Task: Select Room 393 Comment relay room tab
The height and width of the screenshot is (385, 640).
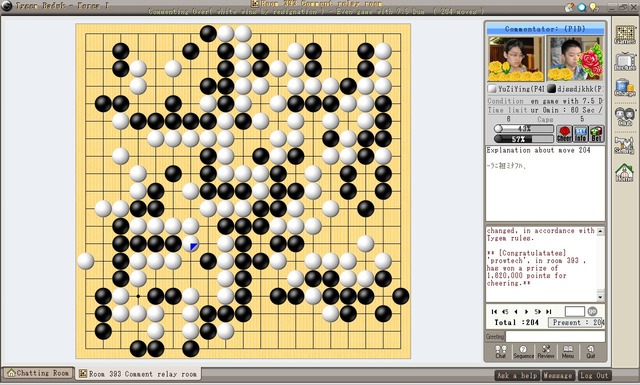Action: [x=138, y=374]
